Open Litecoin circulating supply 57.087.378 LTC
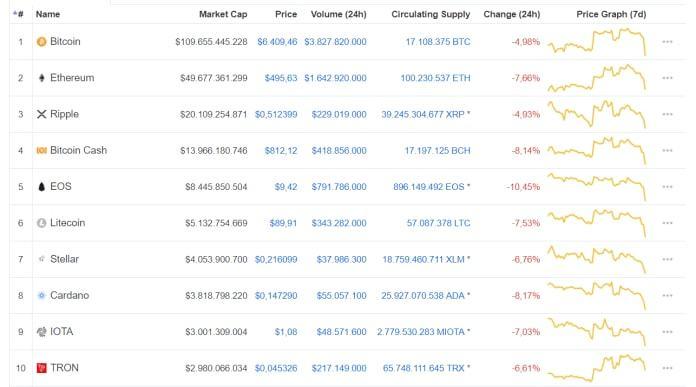 [x=438, y=223]
